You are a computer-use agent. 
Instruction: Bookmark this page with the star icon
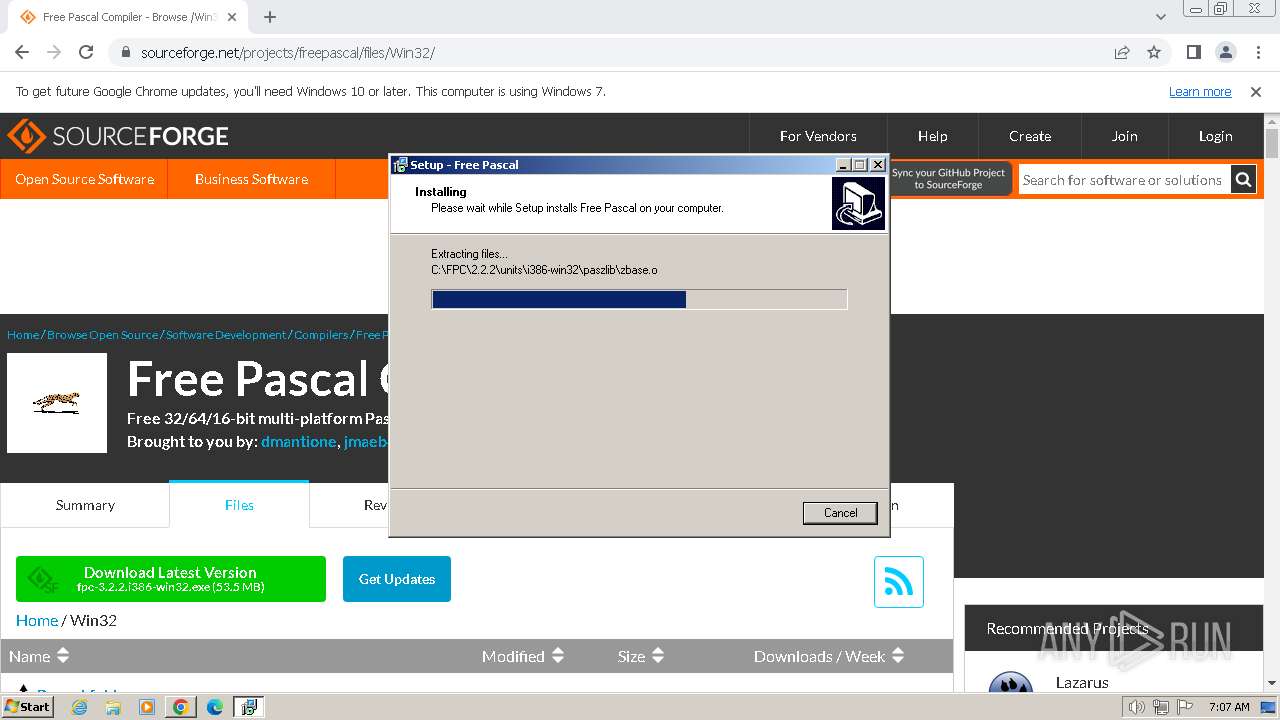tap(1154, 52)
